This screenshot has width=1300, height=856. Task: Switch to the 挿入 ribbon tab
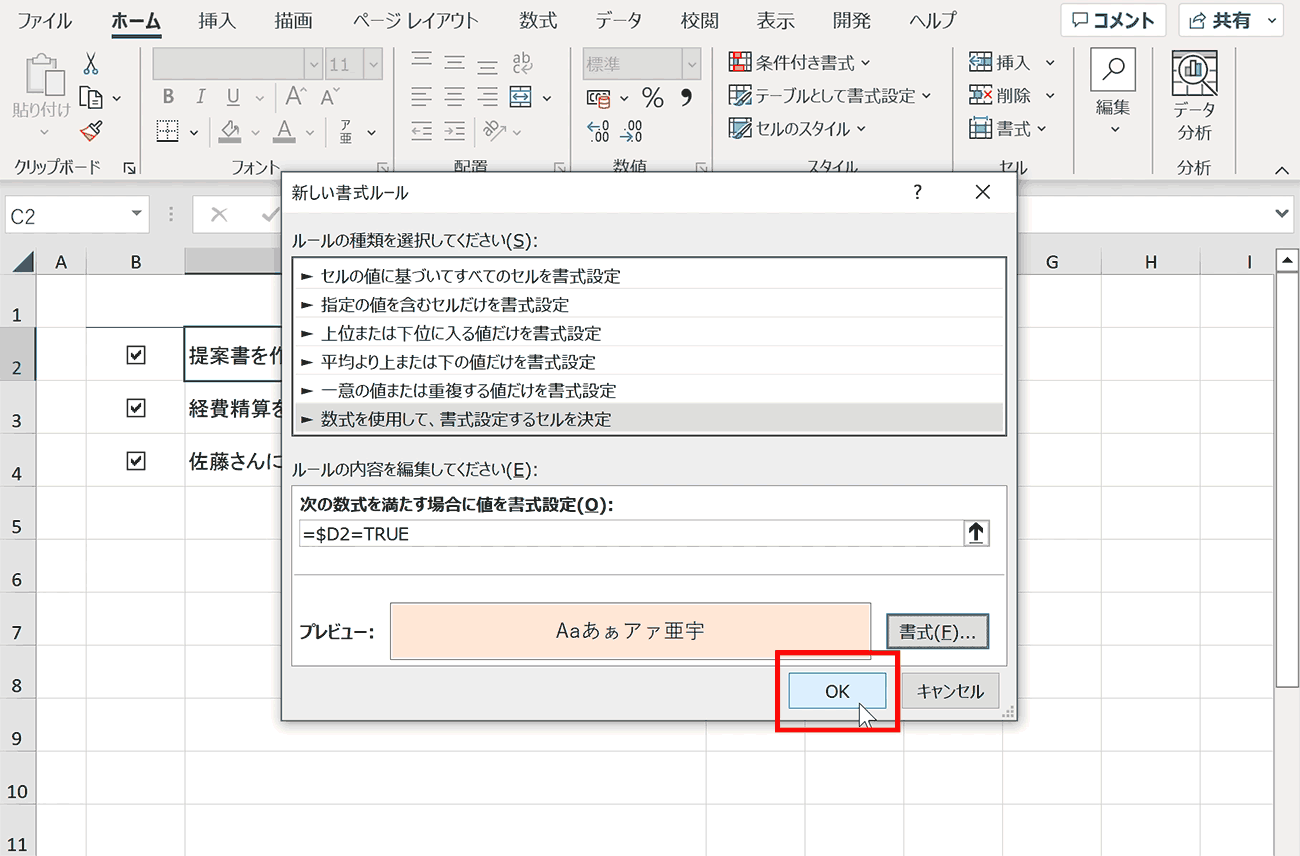click(218, 20)
